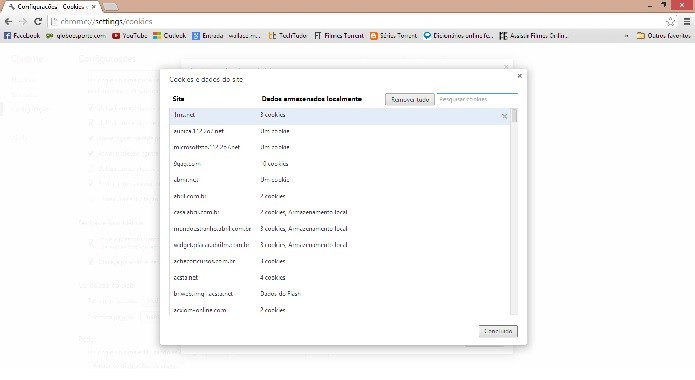The width and height of the screenshot is (695, 380).
Task: Open the Séries Torrent bookmark
Action: [393, 35]
